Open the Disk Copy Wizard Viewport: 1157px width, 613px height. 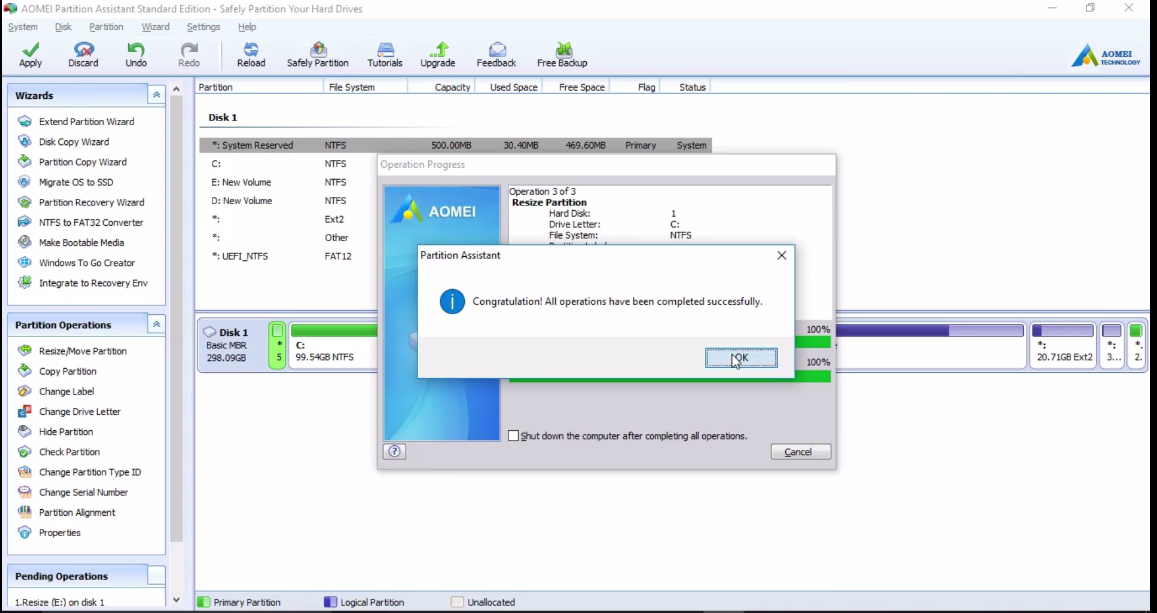[74, 142]
